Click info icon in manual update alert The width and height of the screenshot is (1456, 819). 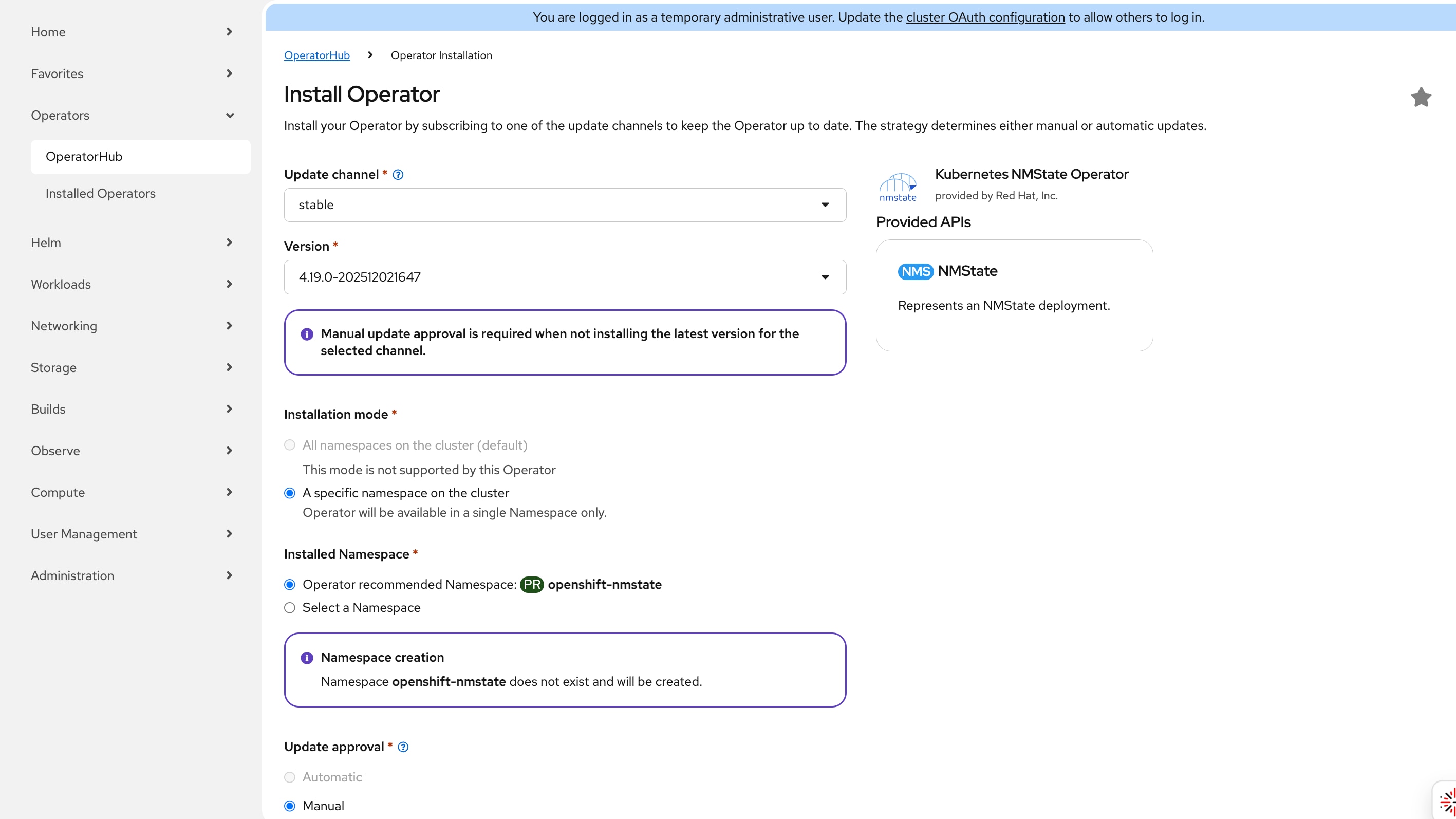(307, 334)
